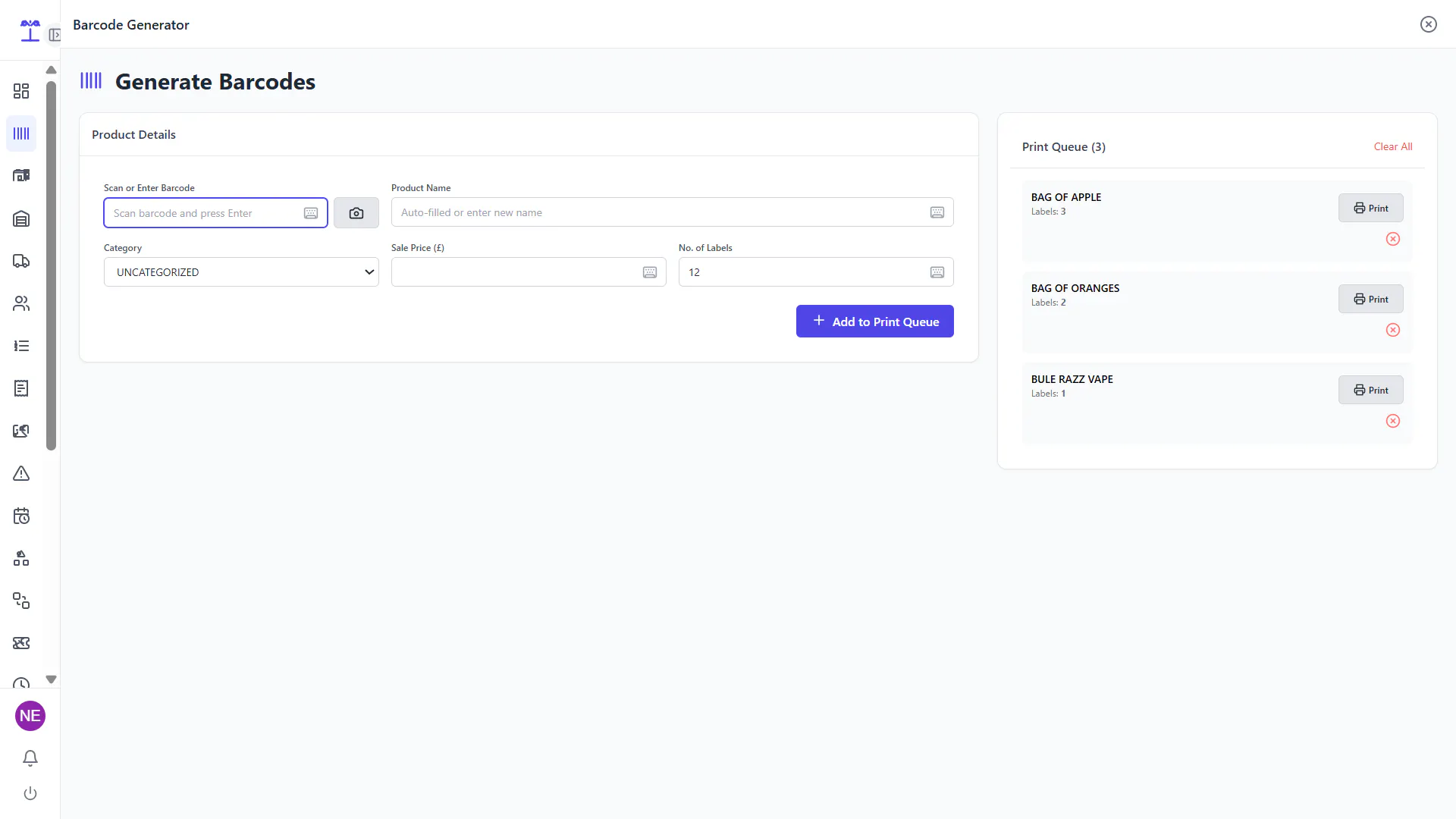This screenshot has width=1456, height=819.
Task: Click the BAG OF ORANGES queue item name
Action: click(1075, 288)
